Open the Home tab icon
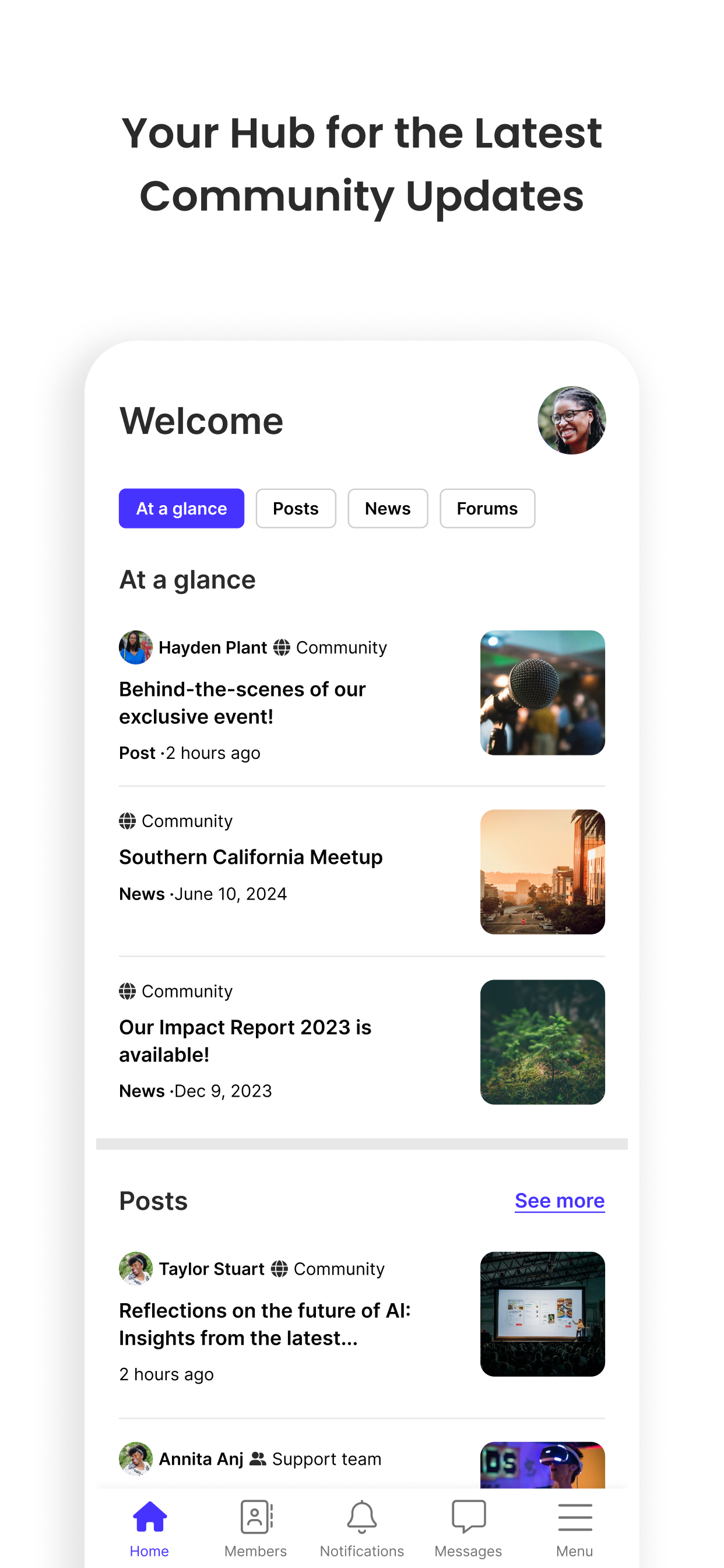Screen dimensions: 724x1568 point(150,1515)
